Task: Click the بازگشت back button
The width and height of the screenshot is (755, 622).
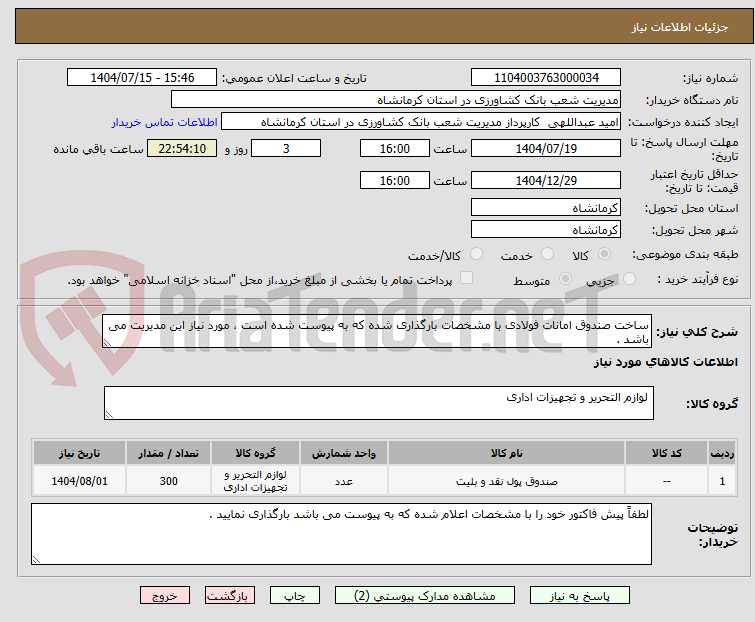Action: [230, 596]
